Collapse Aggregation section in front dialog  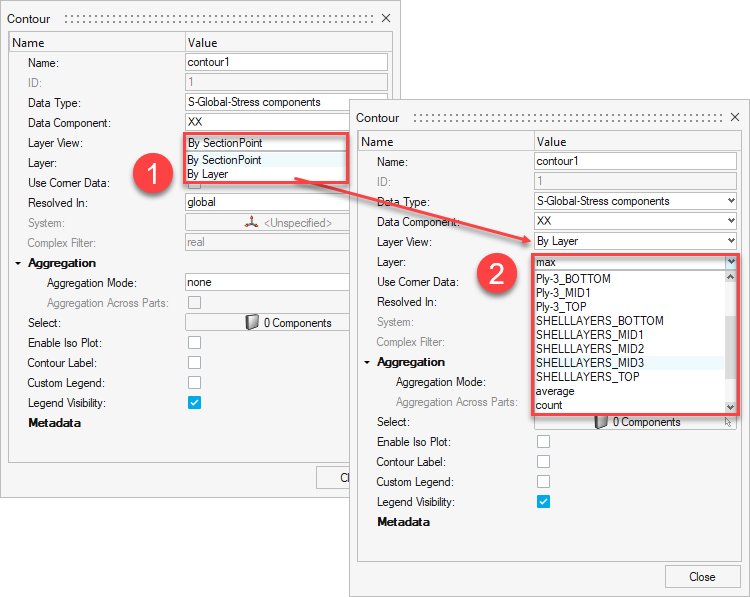point(367,362)
